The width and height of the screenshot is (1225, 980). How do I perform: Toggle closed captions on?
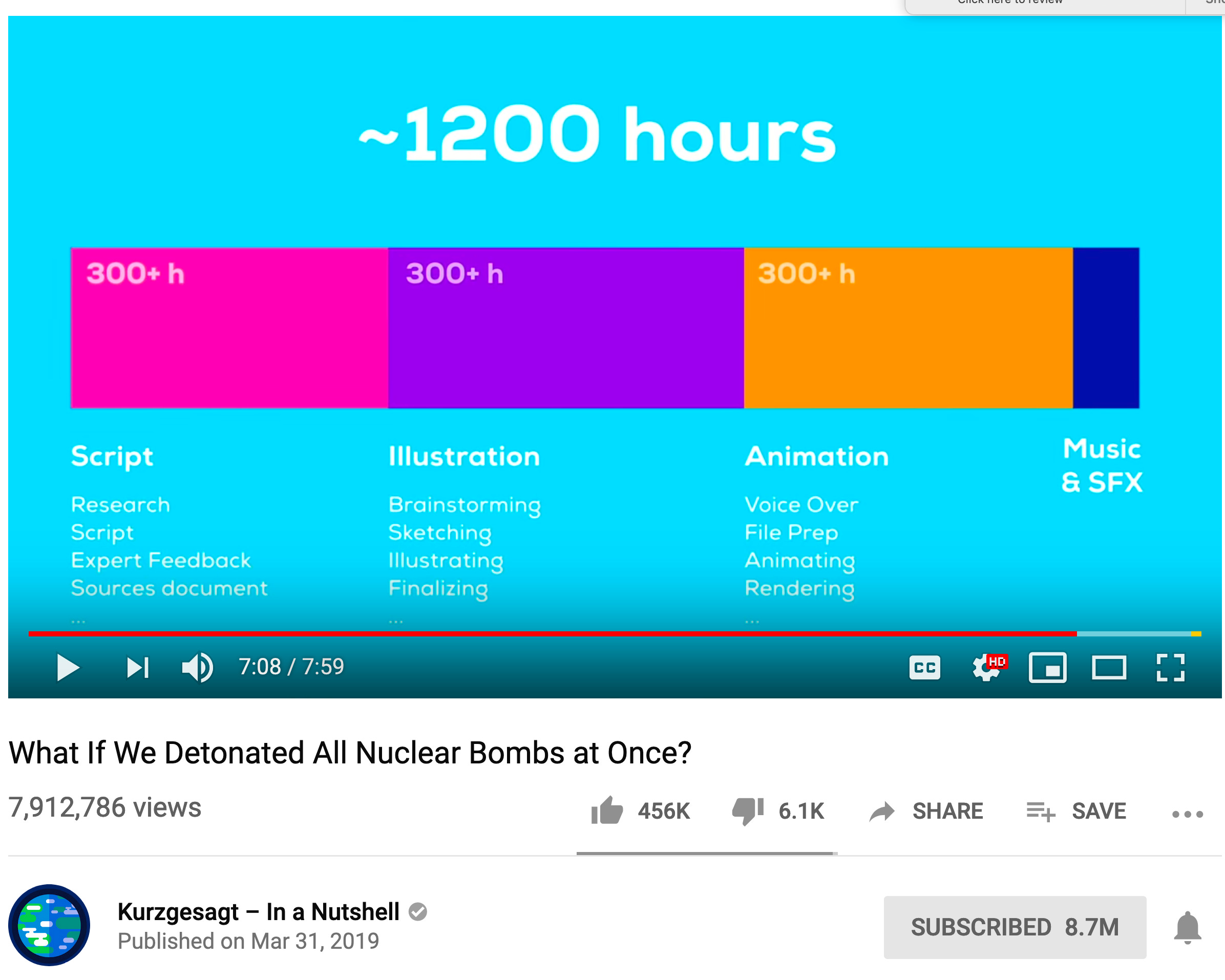924,668
